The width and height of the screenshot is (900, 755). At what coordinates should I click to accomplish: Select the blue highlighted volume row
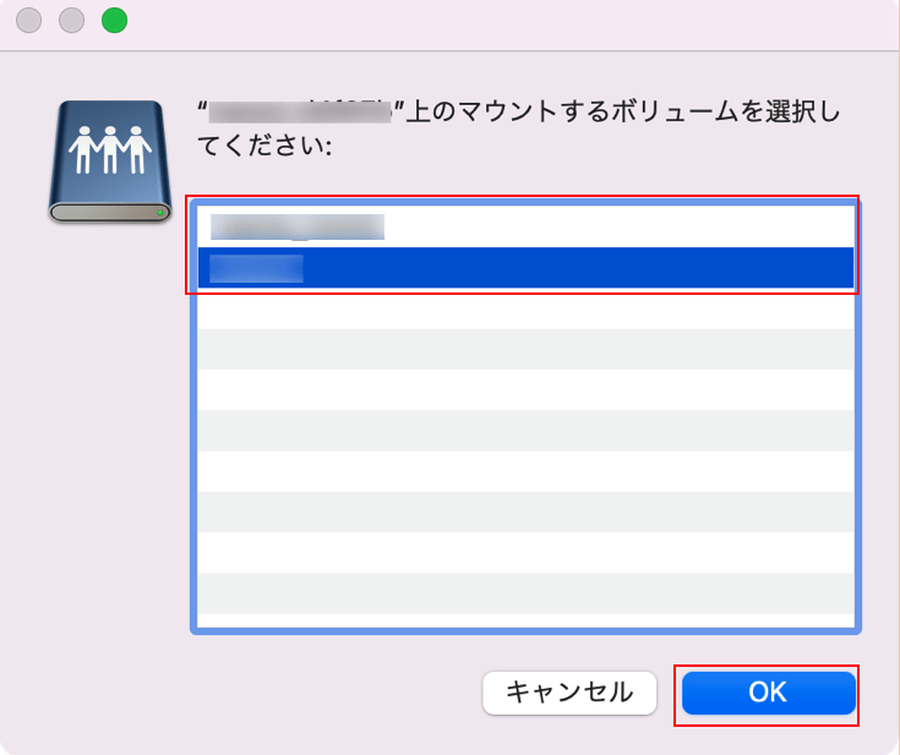(525, 268)
